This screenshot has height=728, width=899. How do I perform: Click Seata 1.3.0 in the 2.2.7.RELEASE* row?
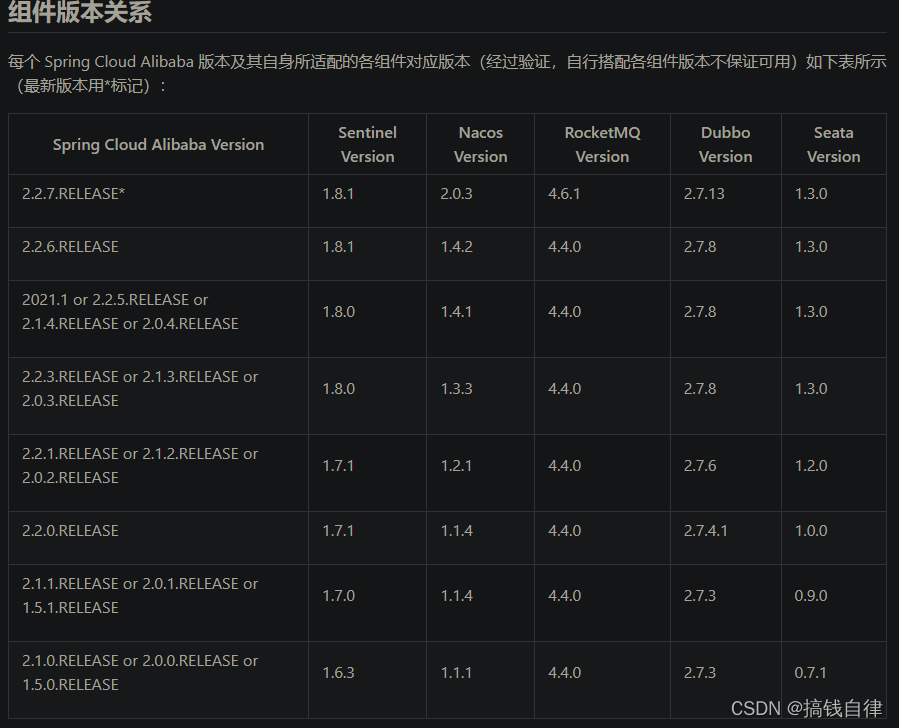pos(811,194)
